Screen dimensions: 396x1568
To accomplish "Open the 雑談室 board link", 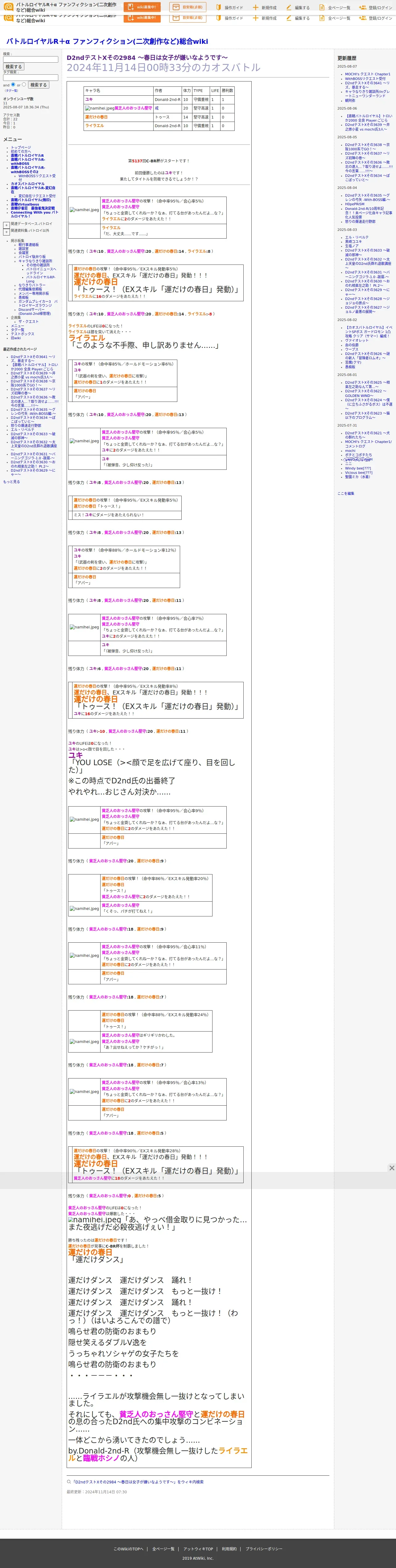I will tap(23, 248).
